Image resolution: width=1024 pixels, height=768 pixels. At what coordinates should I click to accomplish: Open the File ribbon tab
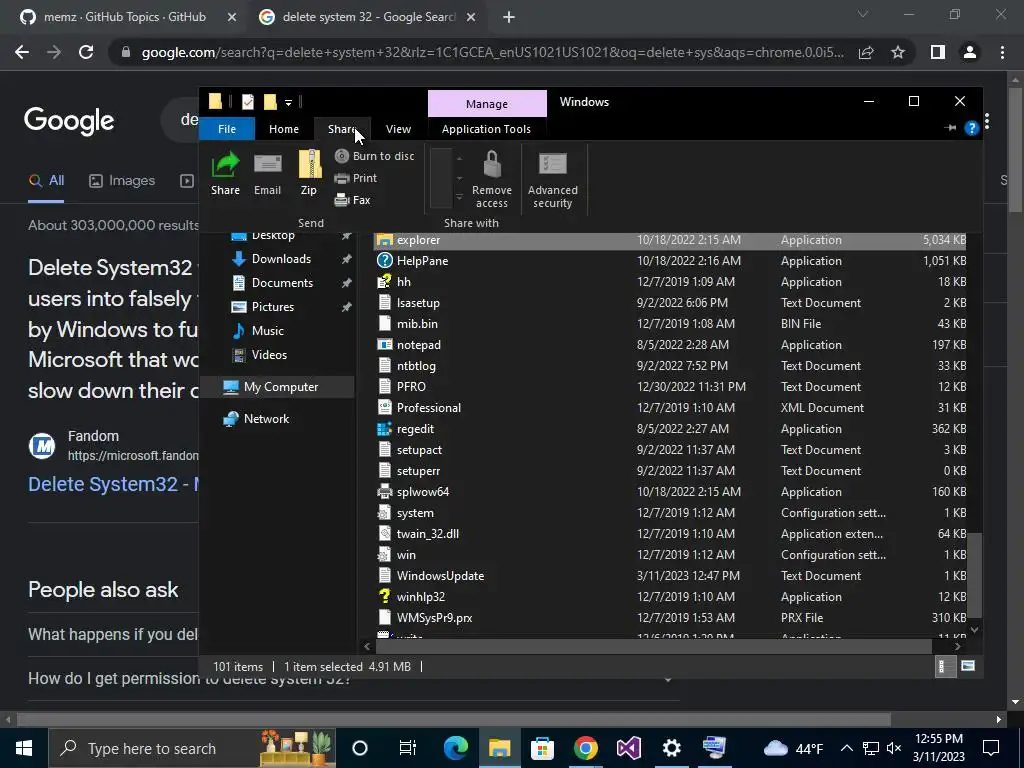tap(227, 129)
